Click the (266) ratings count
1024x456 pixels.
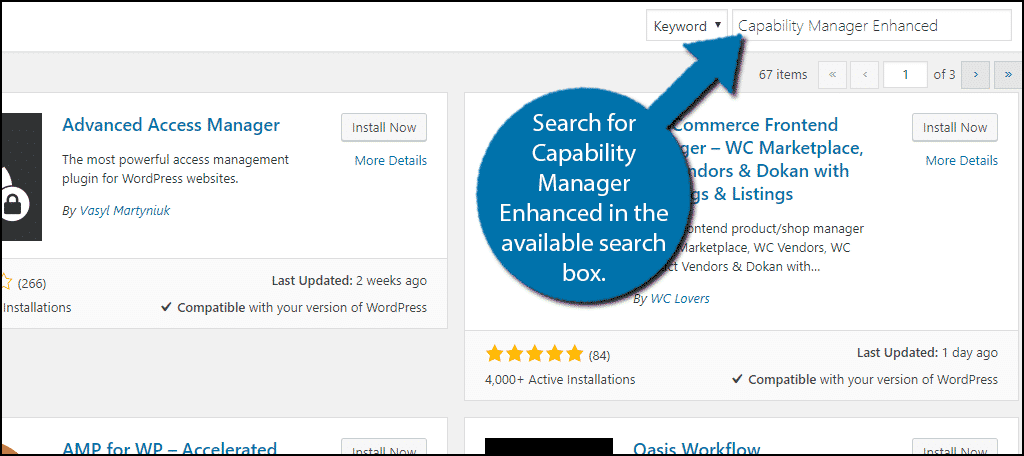(x=32, y=284)
